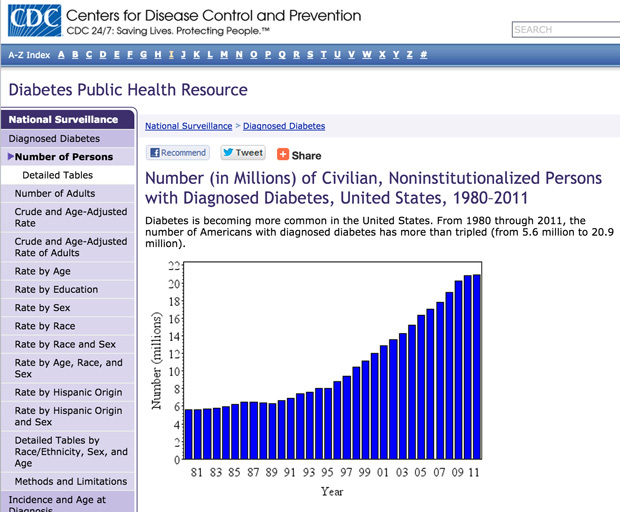Open Methods and Limitations page
620x512 pixels.
(x=70, y=482)
